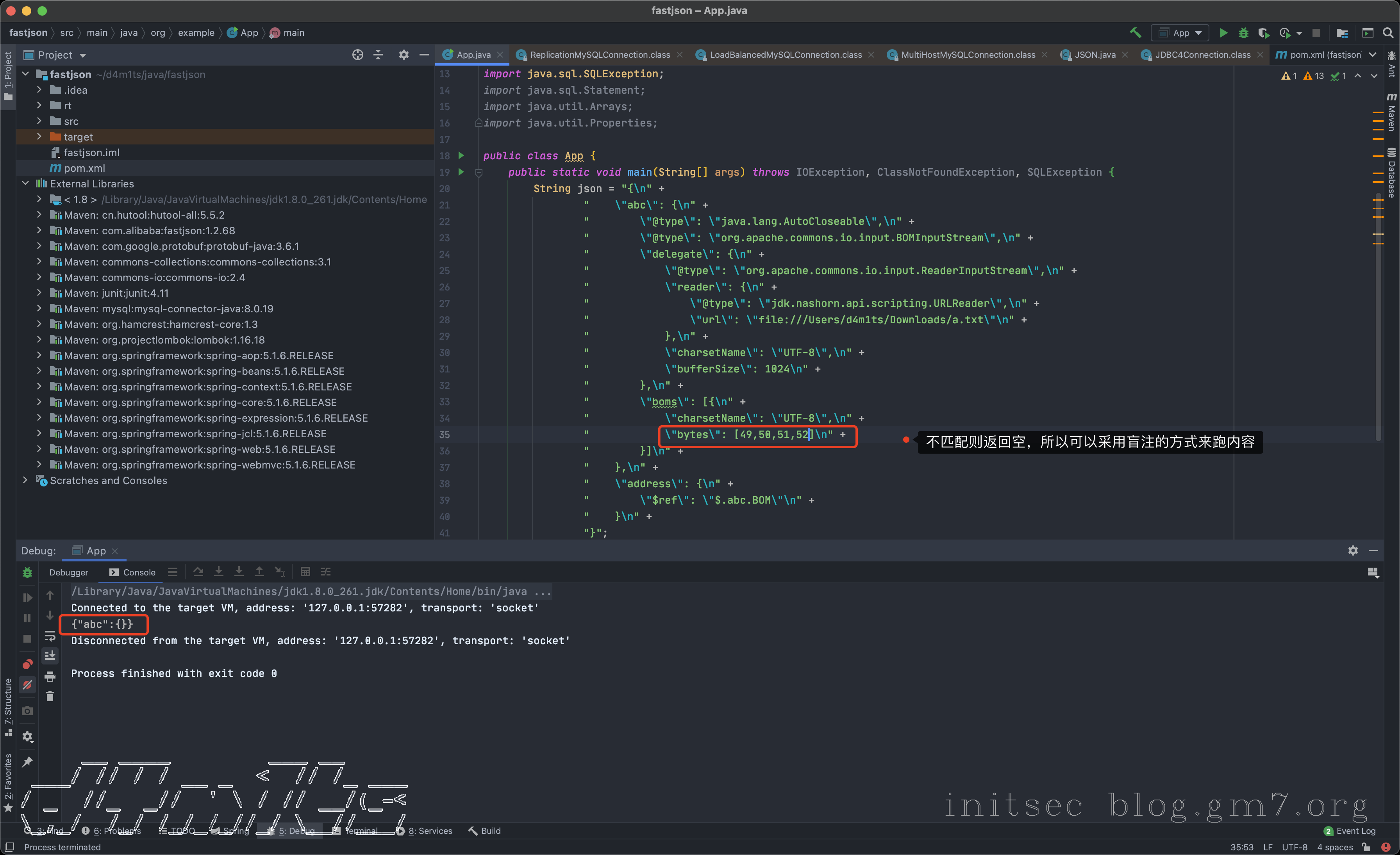The image size is (1400, 855).
Task: Start debugging with the bug icon in the top toolbar
Action: [x=1243, y=33]
